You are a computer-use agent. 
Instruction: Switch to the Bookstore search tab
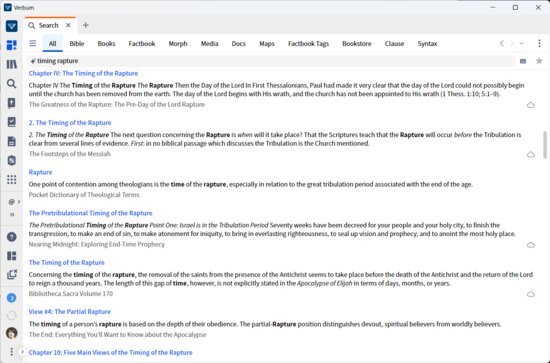357,43
